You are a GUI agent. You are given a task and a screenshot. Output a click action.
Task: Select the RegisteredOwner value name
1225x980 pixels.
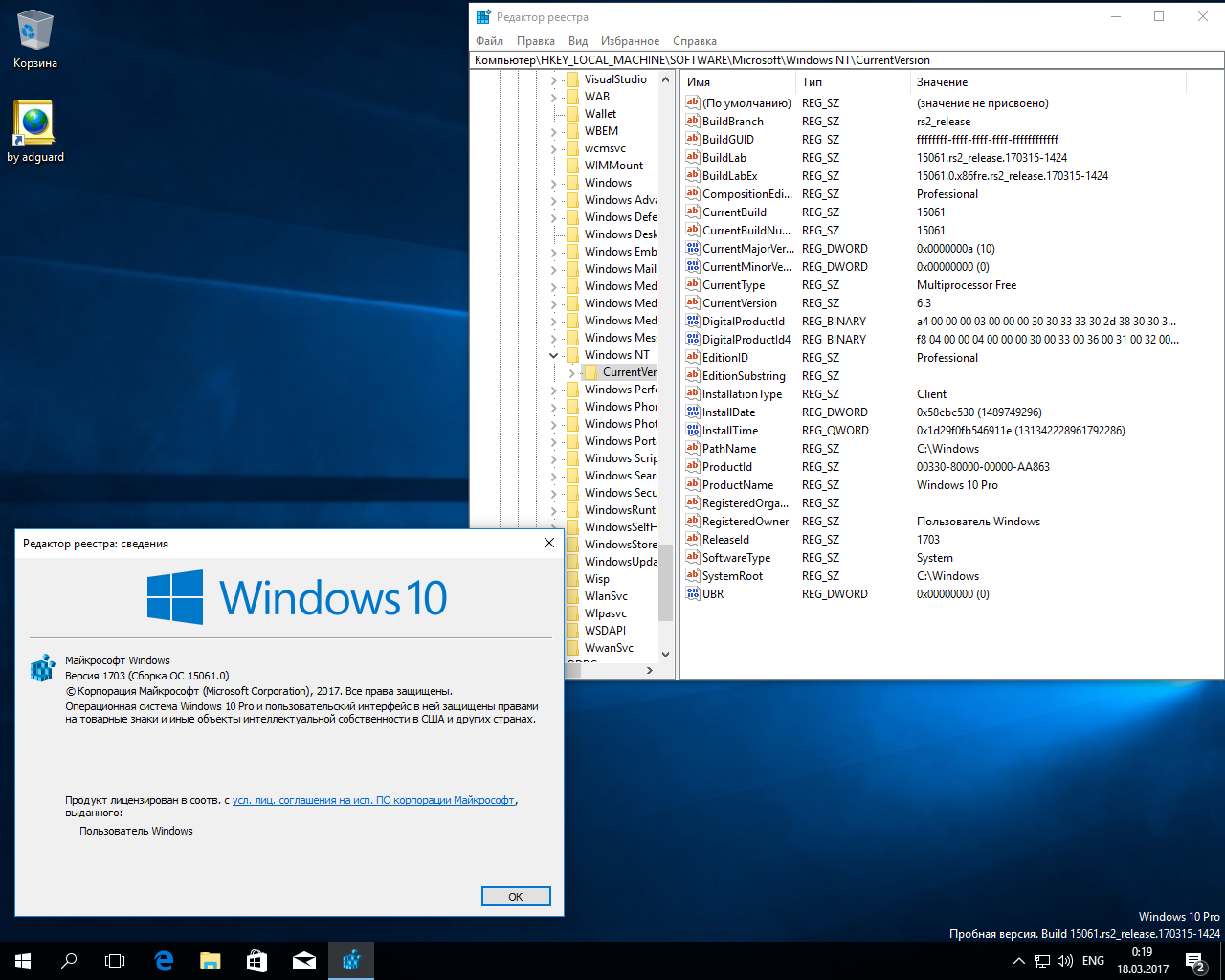[x=746, y=522]
